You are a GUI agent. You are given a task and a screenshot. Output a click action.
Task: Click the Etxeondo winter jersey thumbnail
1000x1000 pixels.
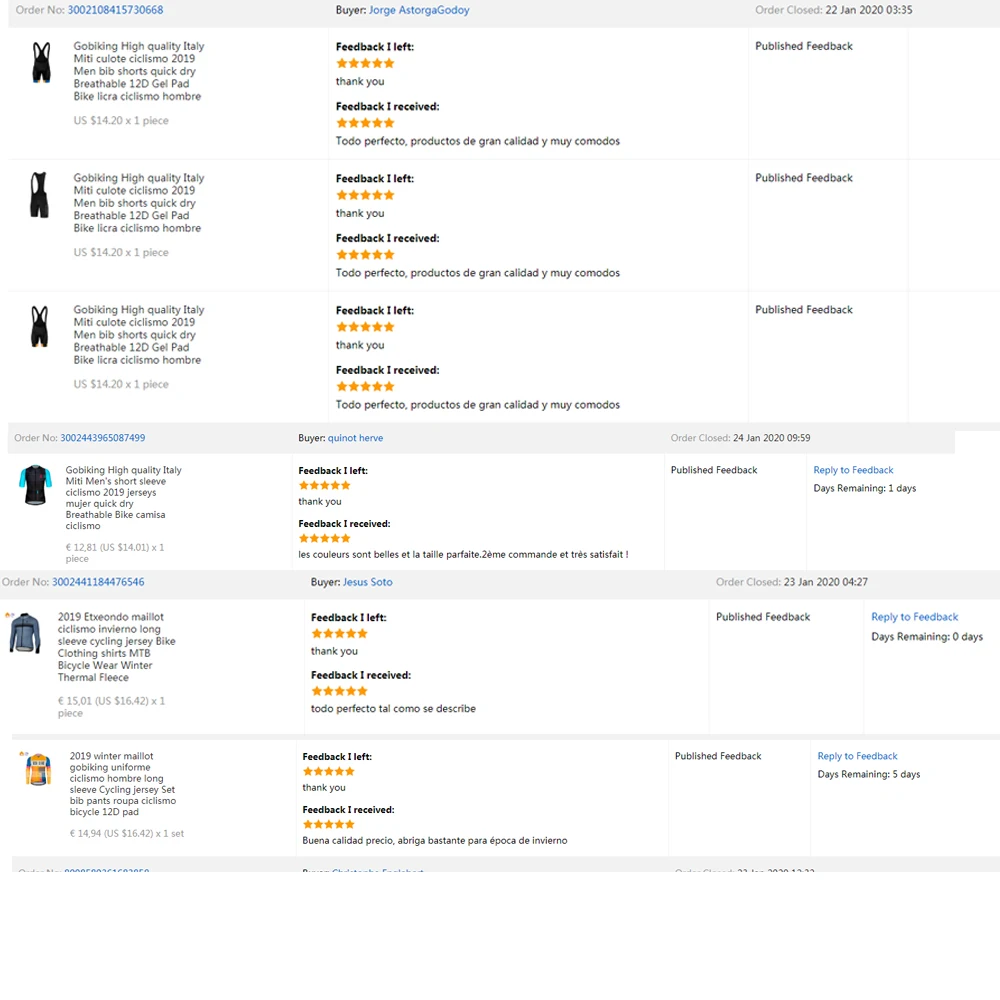pos(25,634)
